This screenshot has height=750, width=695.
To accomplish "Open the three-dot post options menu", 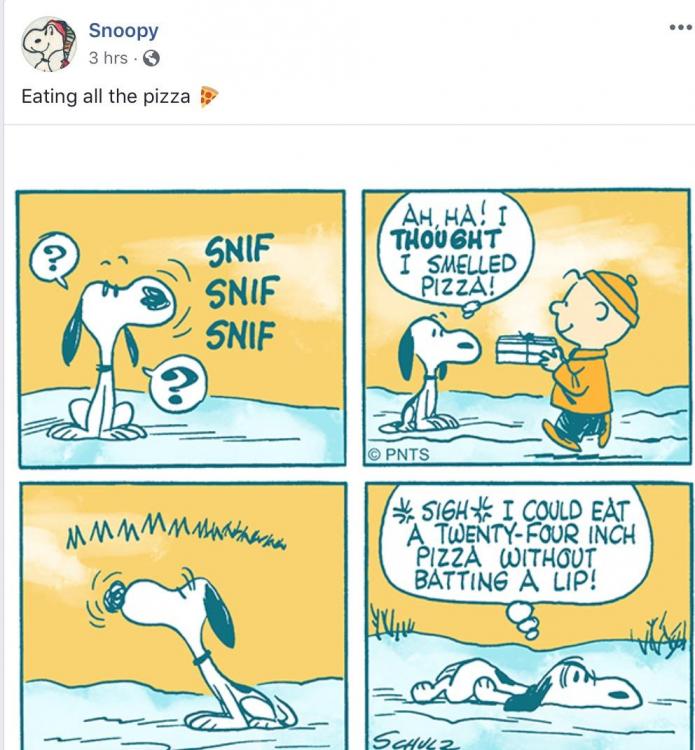I will 680,27.
